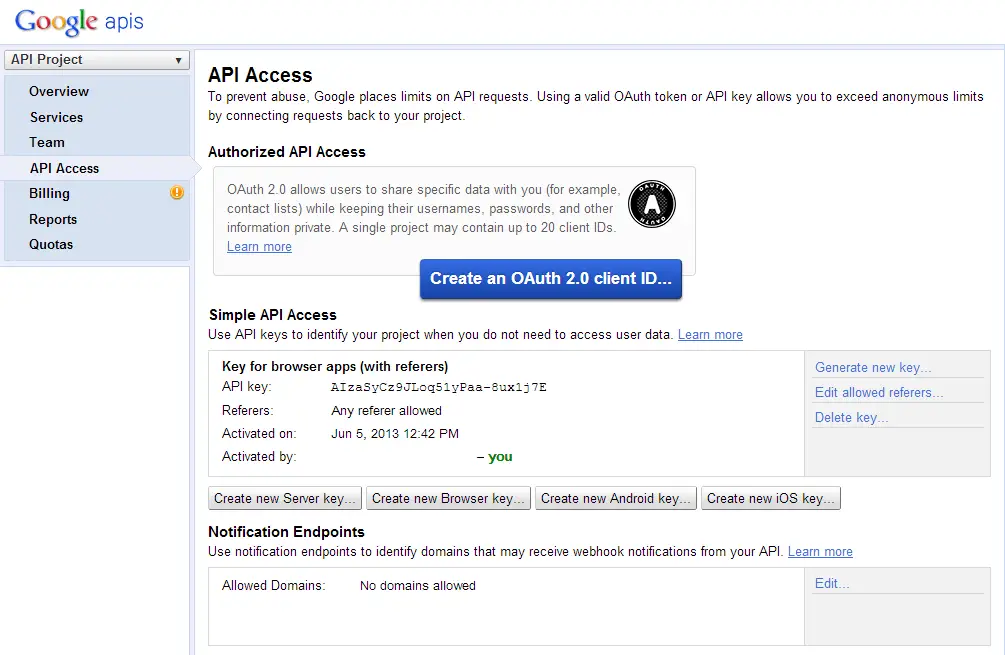Click Delete key link
The width and height of the screenshot is (1005, 655).
pos(851,417)
